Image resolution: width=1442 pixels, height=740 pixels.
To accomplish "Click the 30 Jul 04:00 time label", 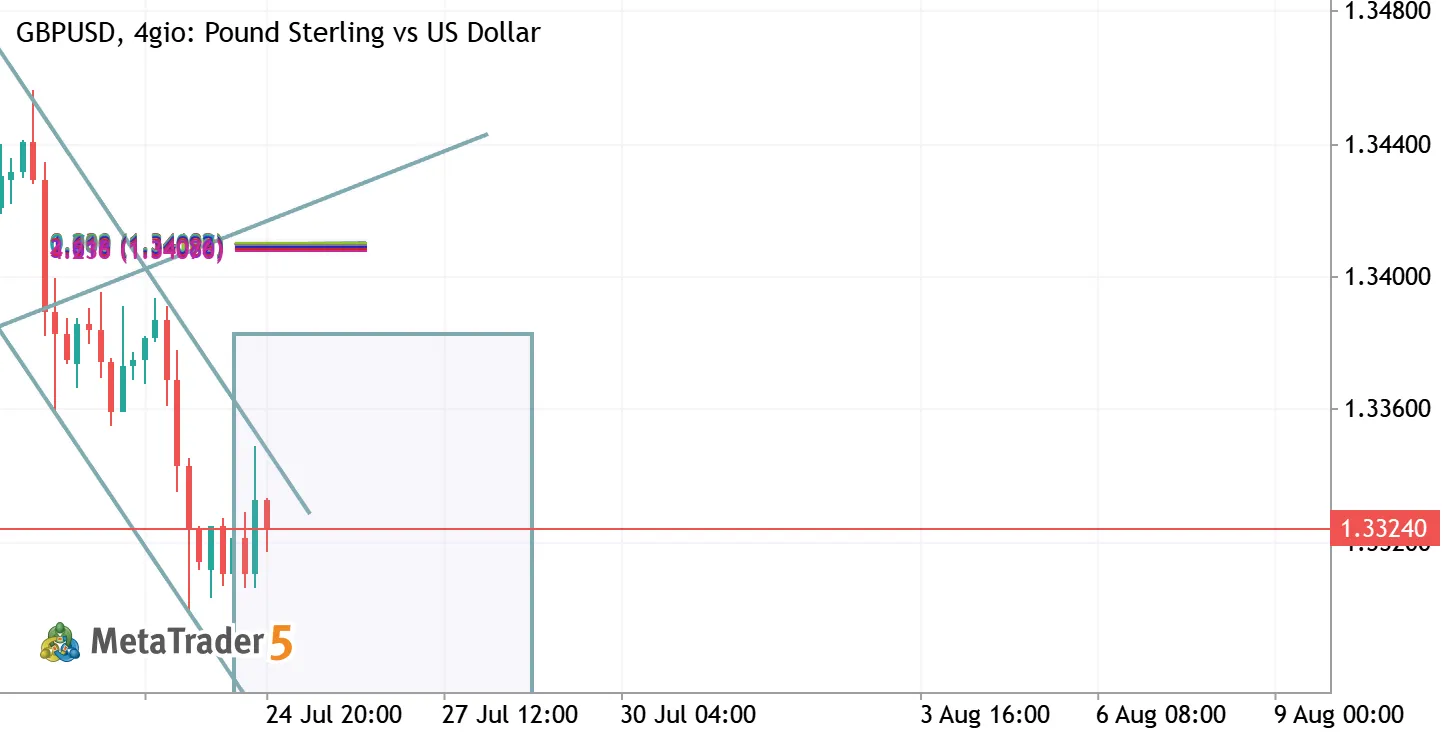I will tap(686, 715).
